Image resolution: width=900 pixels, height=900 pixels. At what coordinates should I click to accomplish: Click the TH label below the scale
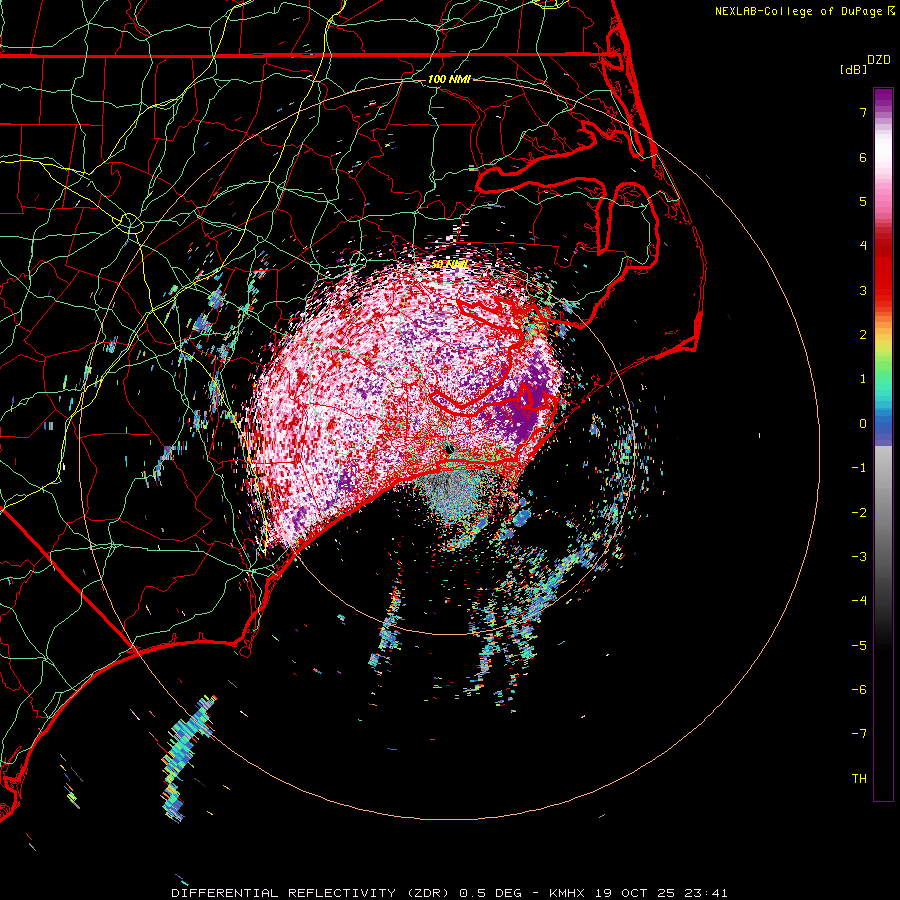click(859, 779)
